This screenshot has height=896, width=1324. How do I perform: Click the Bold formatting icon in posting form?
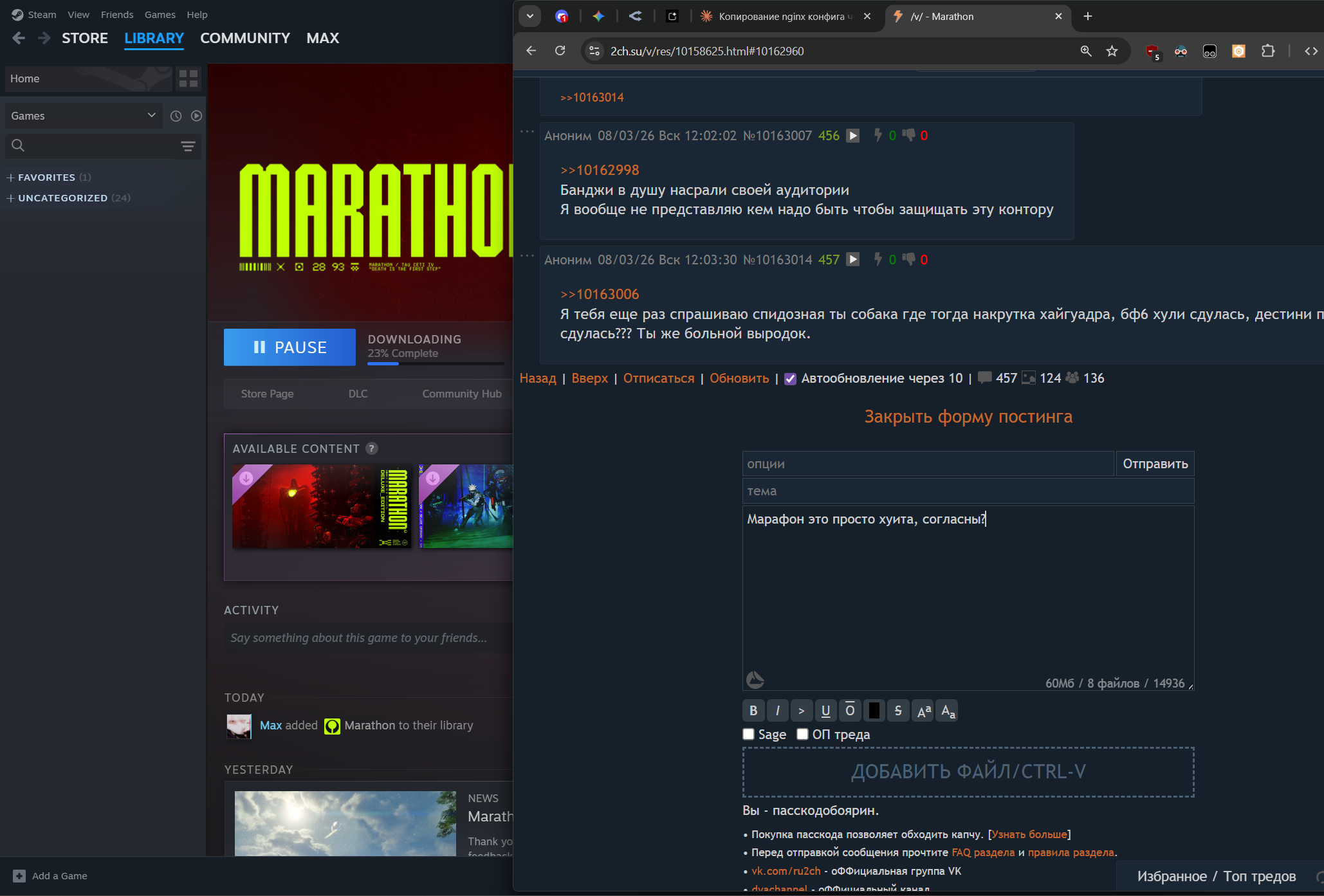tap(753, 711)
